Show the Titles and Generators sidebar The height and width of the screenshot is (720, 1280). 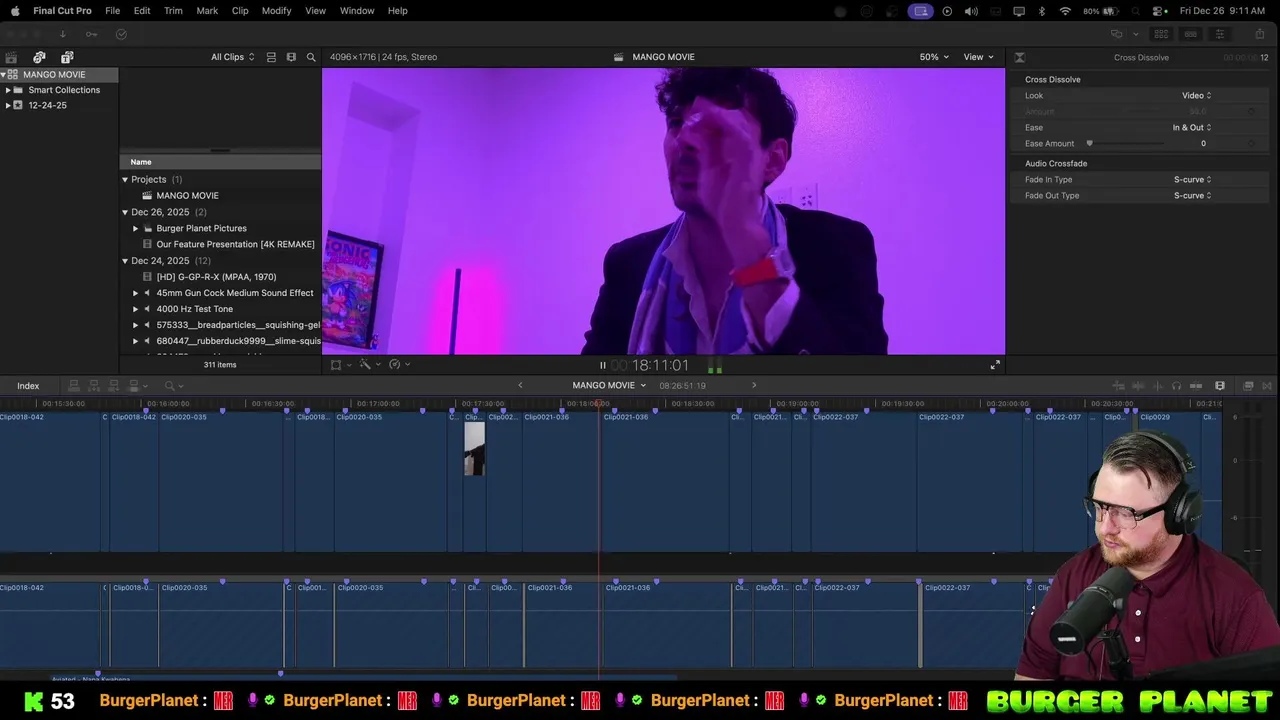[67, 57]
